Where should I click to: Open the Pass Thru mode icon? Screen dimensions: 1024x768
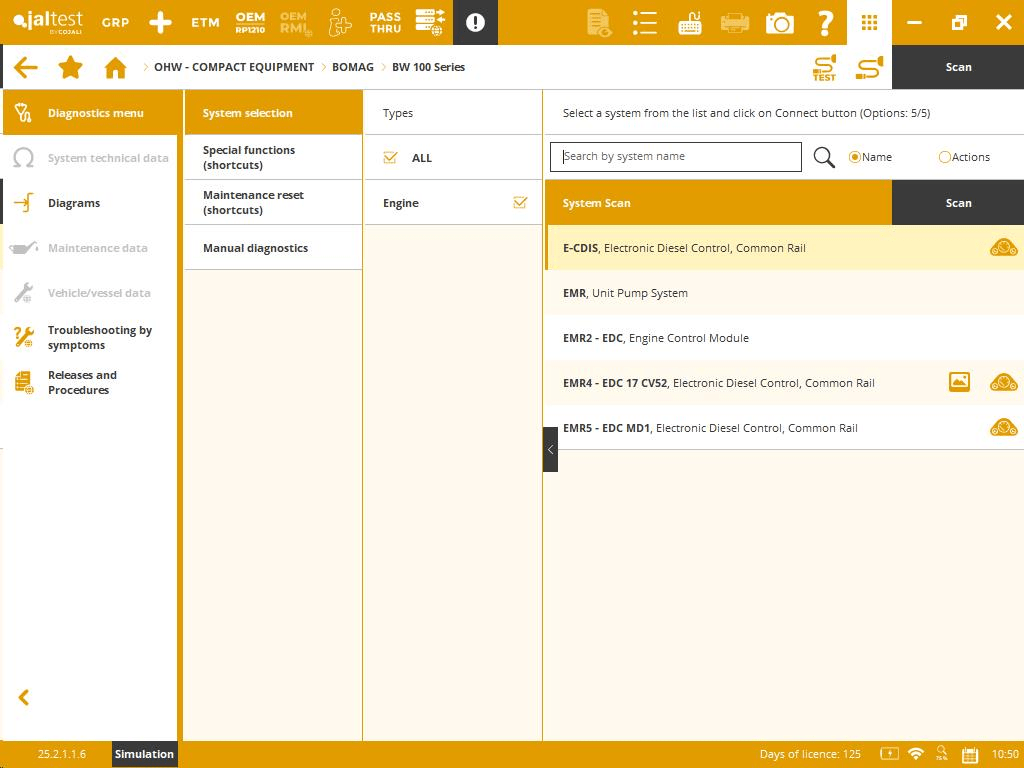tap(385, 22)
